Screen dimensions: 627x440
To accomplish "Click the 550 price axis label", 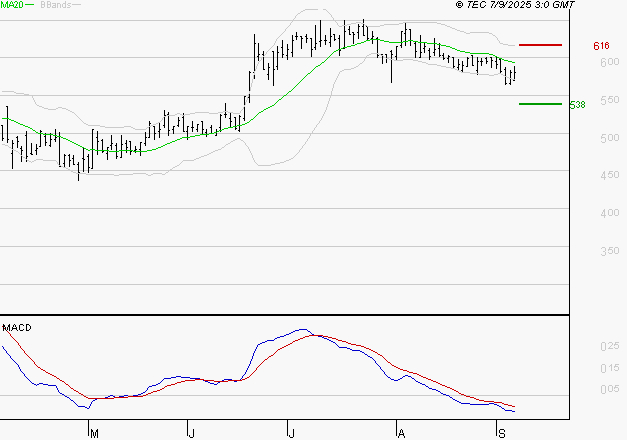I will [x=610, y=100].
